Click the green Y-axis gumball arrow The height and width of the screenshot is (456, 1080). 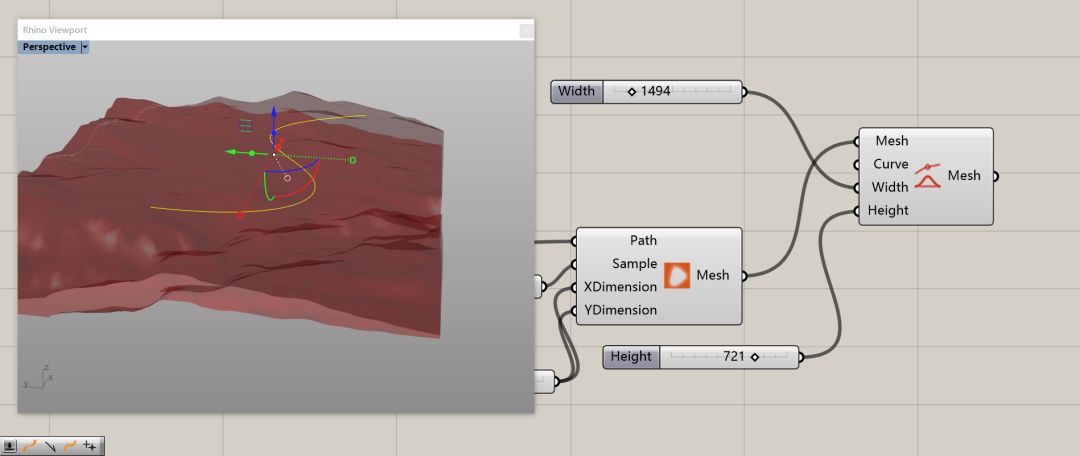[x=230, y=152]
